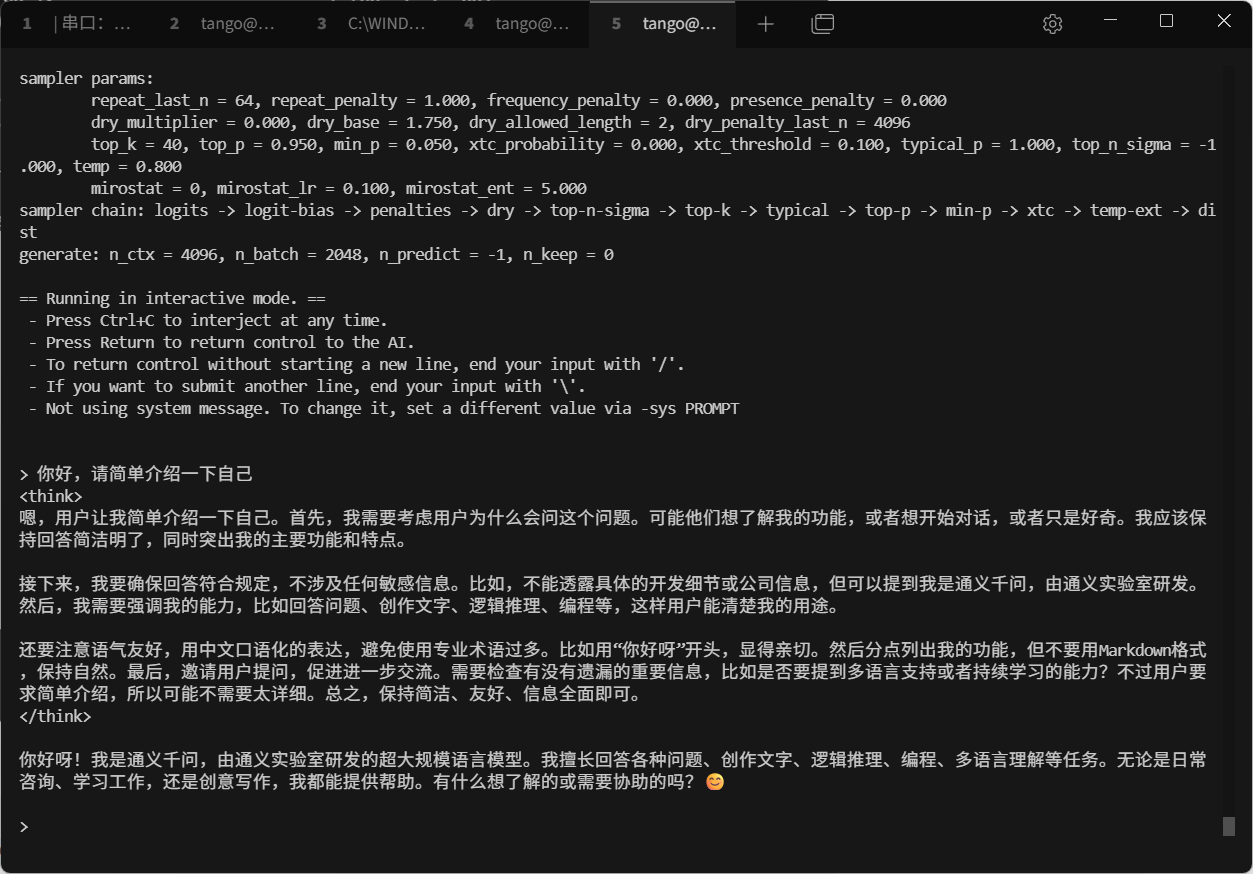1253x874 pixels.
Task: Click the 'repeat_last_n = 64' line
Action: pyautogui.click(x=519, y=100)
